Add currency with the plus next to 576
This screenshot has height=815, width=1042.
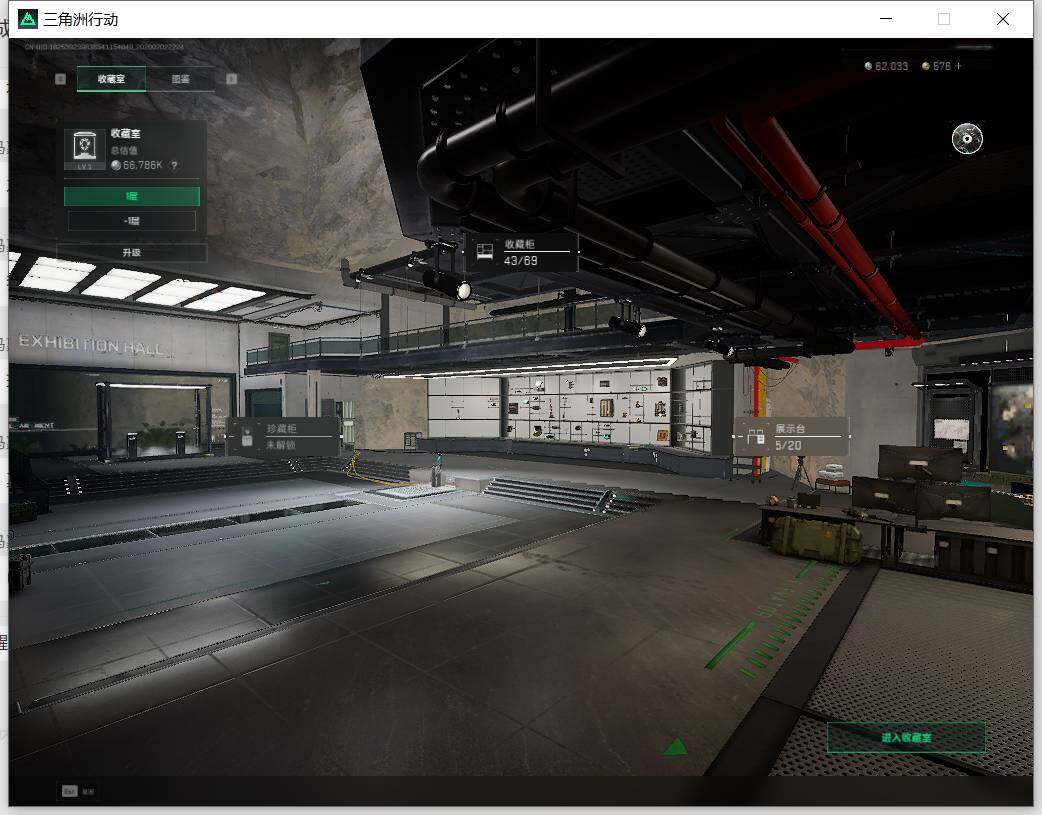pyautogui.click(x=958, y=66)
